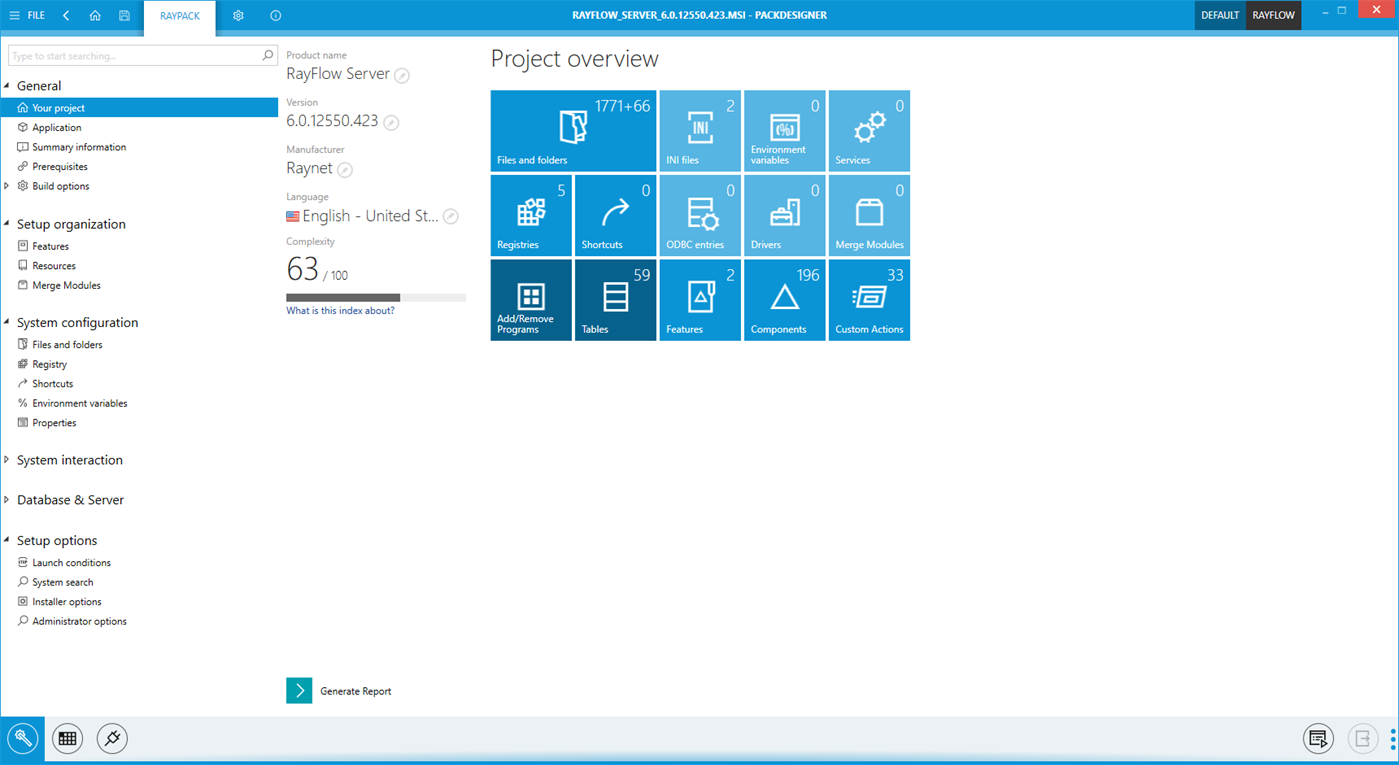This screenshot has width=1399, height=765.
Task: Click the save icon in the title bar
Action: pyautogui.click(x=123, y=15)
